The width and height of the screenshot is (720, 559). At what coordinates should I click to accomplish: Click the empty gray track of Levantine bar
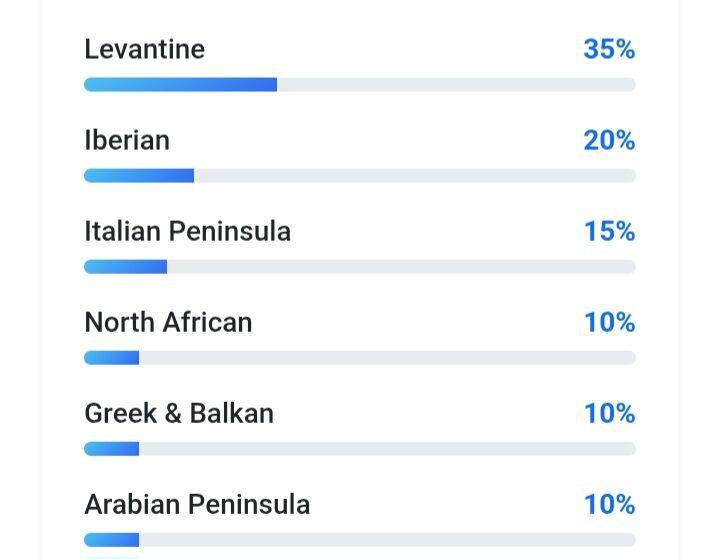point(455,85)
